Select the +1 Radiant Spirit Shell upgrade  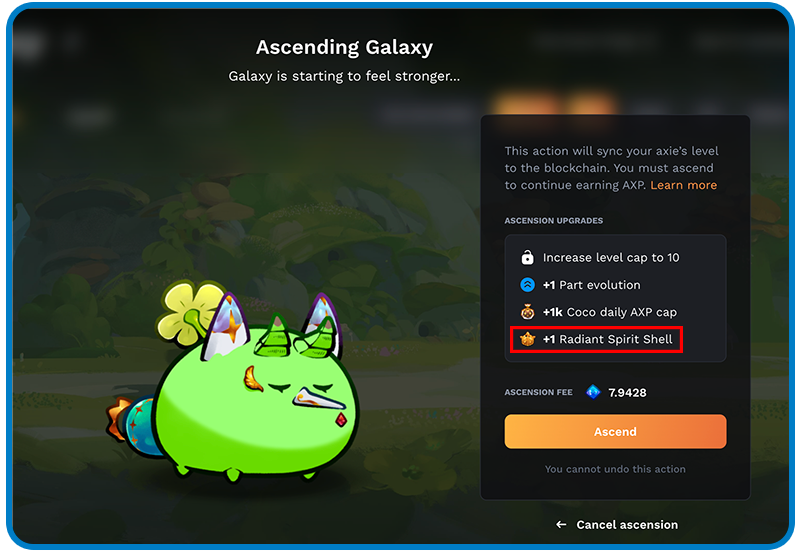click(596, 339)
